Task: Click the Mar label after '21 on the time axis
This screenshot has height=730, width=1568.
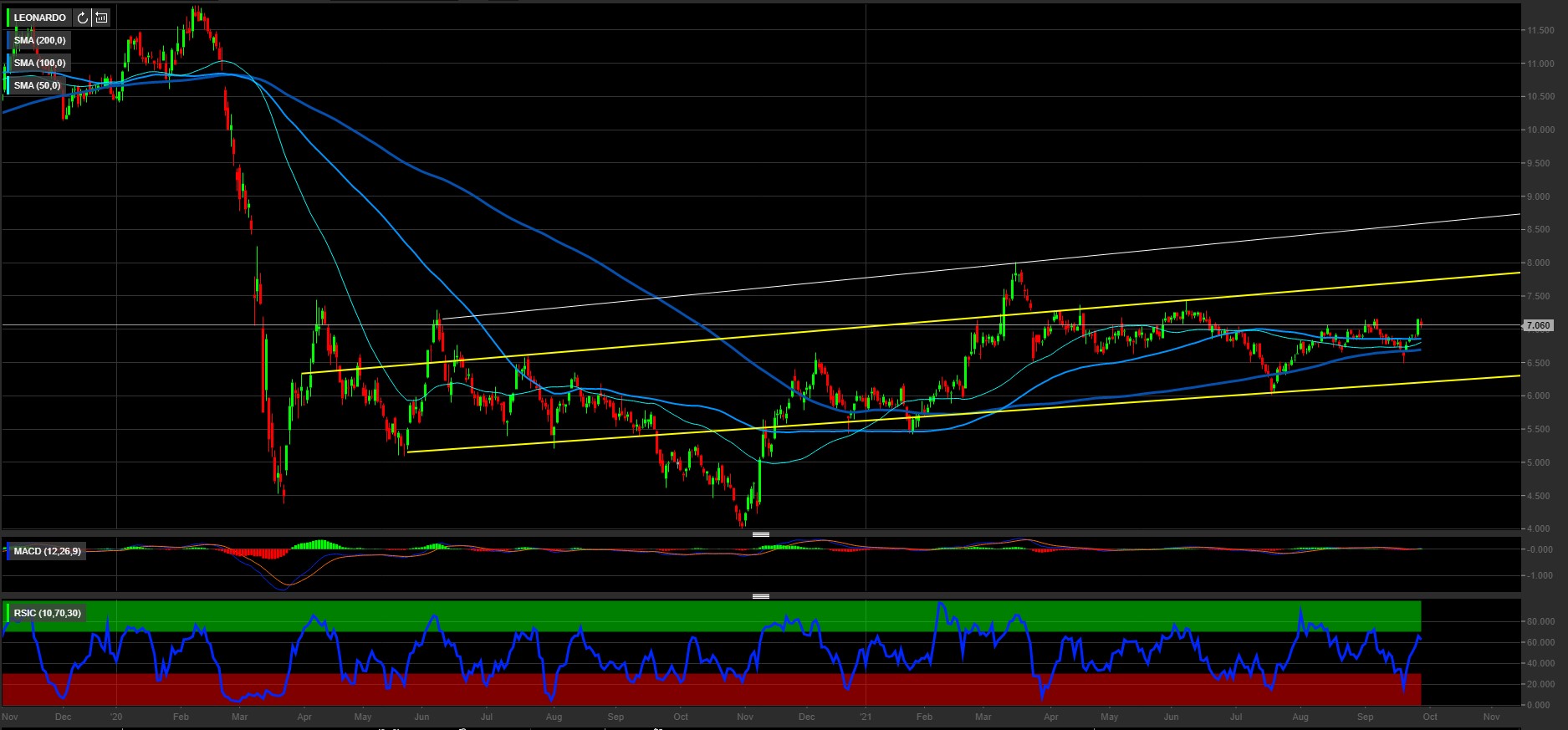Action: point(983,717)
